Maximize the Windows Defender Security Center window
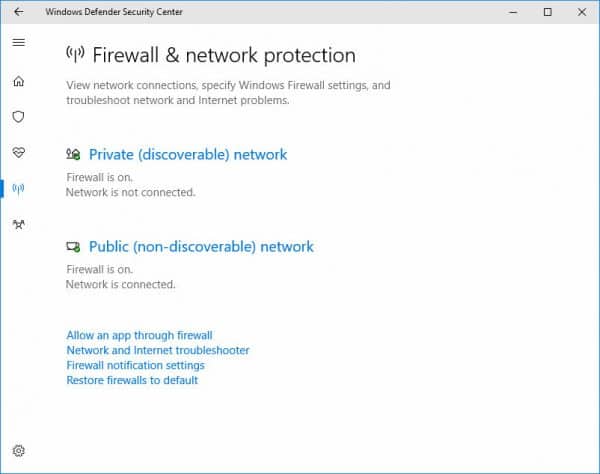Image resolution: width=600 pixels, height=474 pixels. click(x=548, y=12)
